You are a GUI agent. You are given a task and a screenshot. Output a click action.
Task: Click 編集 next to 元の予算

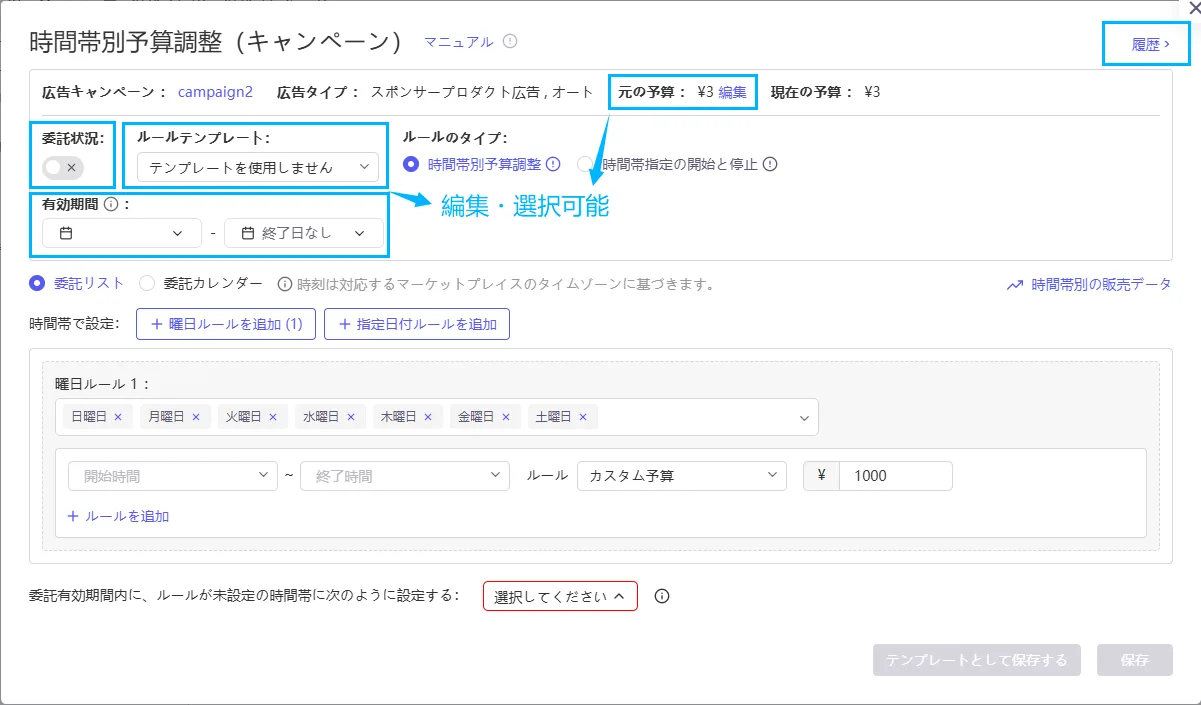[x=732, y=92]
